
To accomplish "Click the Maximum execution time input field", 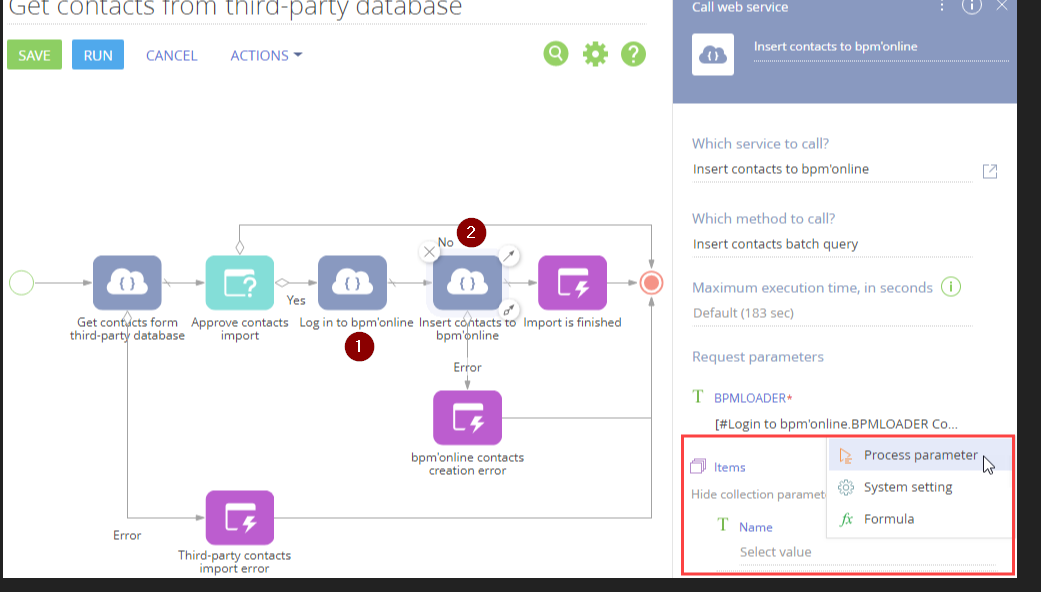I will click(832, 313).
